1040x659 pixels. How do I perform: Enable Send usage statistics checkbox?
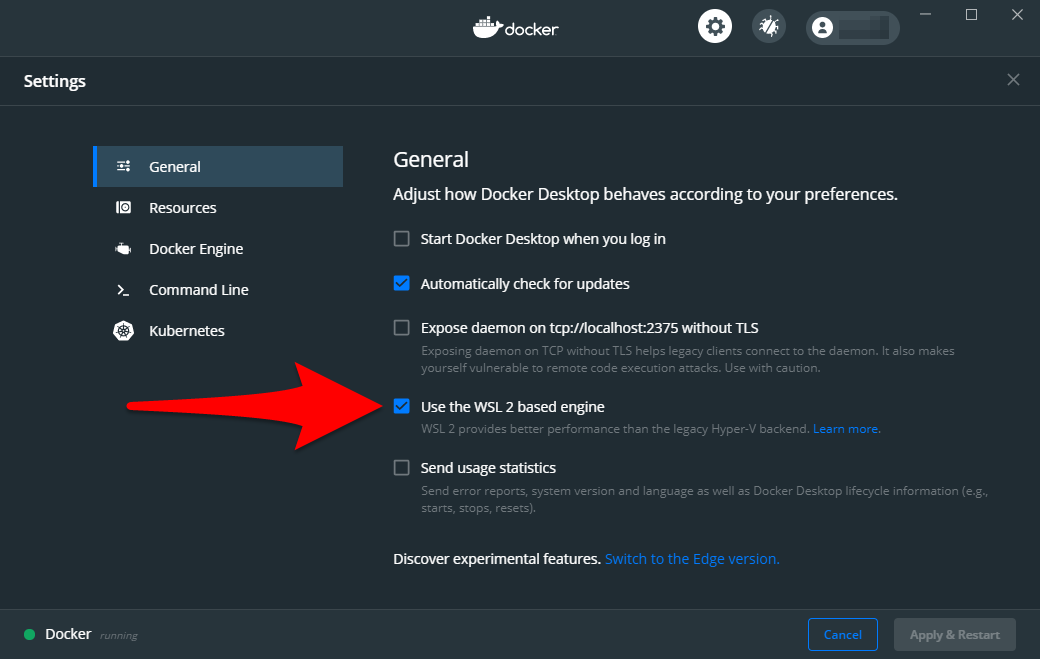point(401,467)
